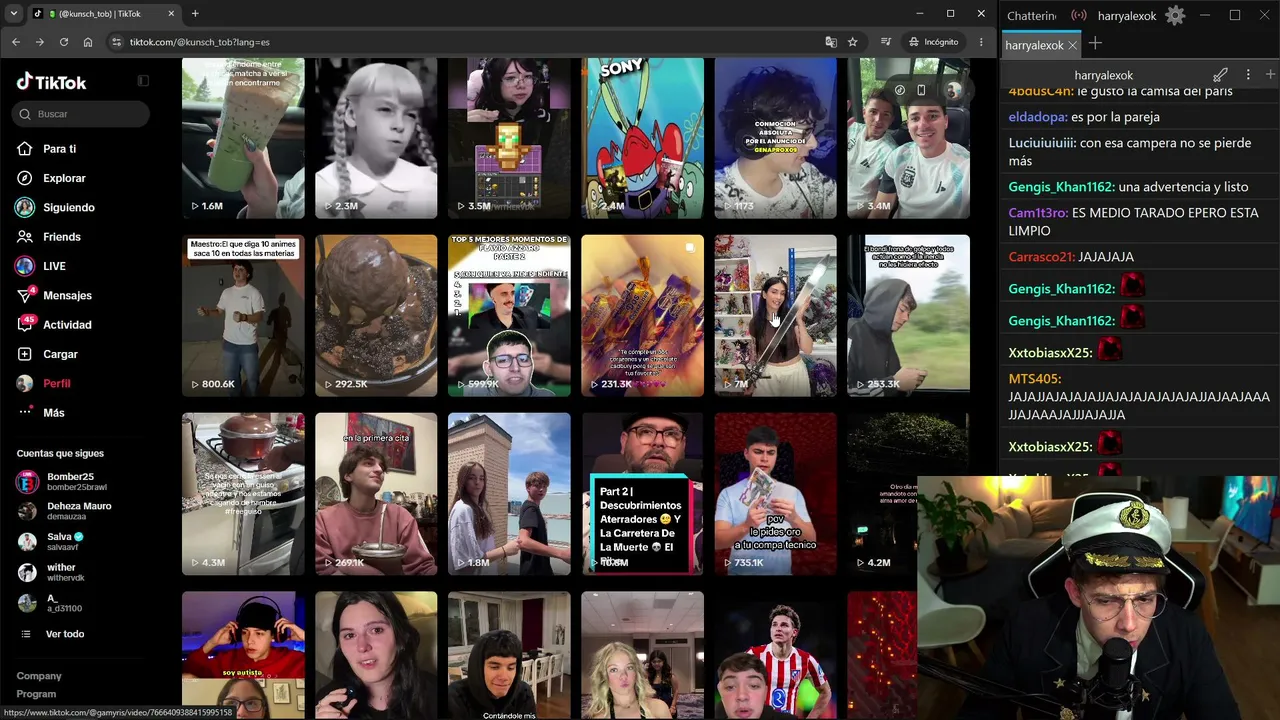The width and height of the screenshot is (1280, 720).
Task: Open the translate page icon
Action: [x=831, y=42]
